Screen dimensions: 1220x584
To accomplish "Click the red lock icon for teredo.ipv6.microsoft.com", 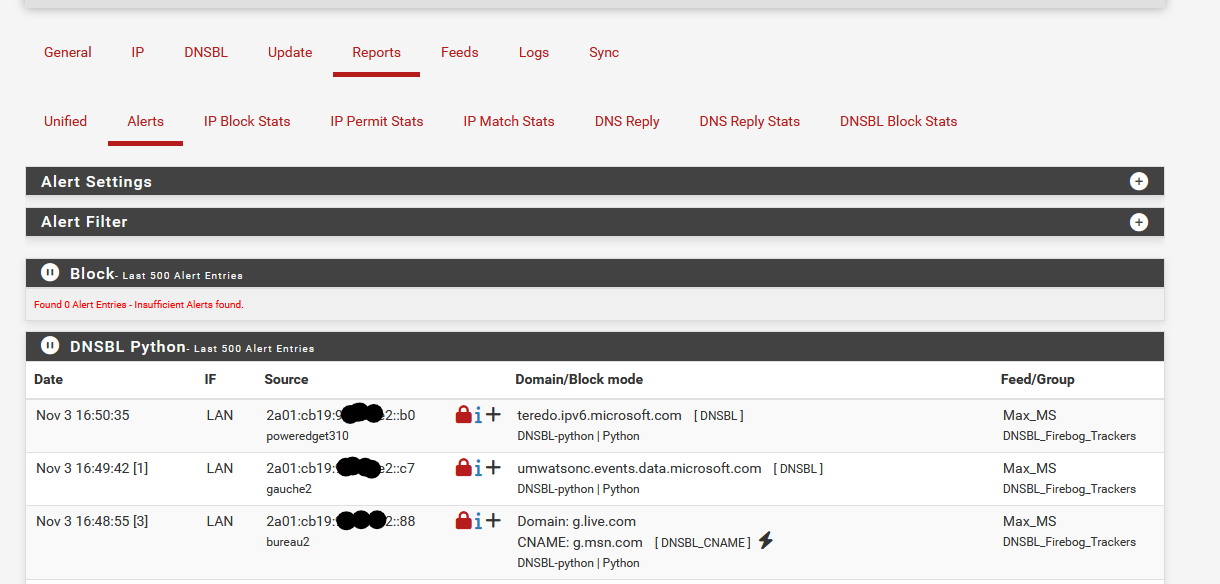I will [x=463, y=414].
